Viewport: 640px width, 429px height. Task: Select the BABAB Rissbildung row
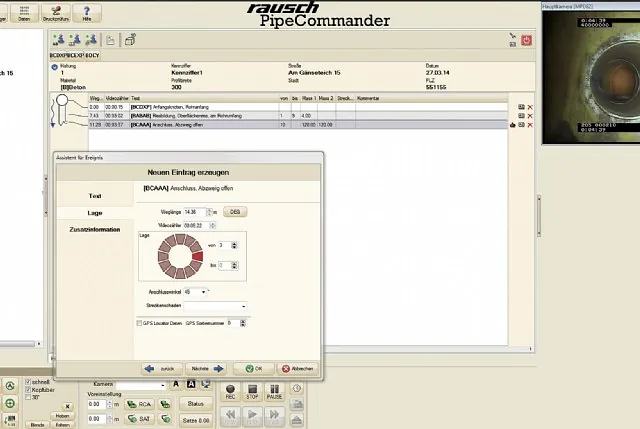click(298, 116)
